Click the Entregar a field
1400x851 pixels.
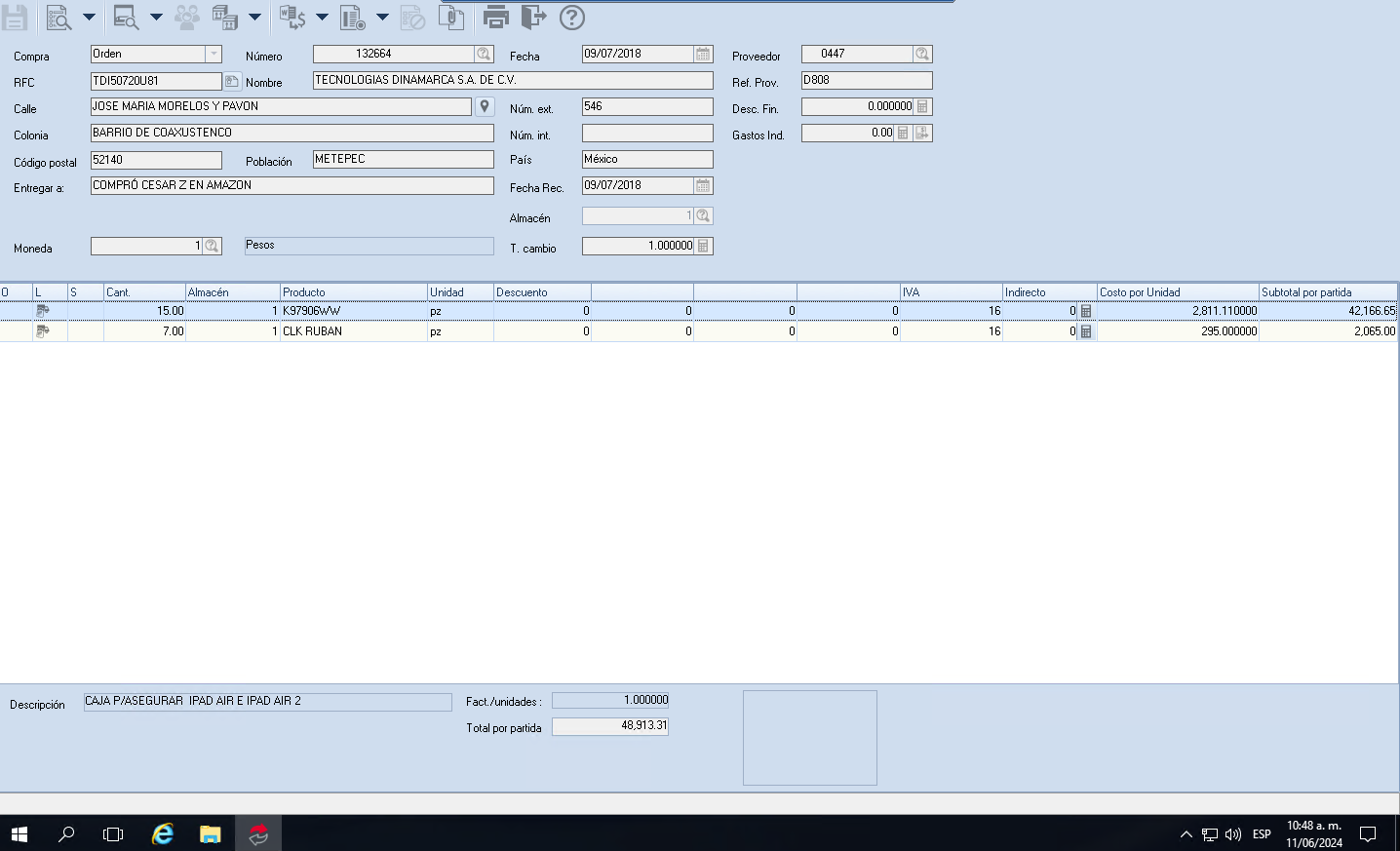292,185
